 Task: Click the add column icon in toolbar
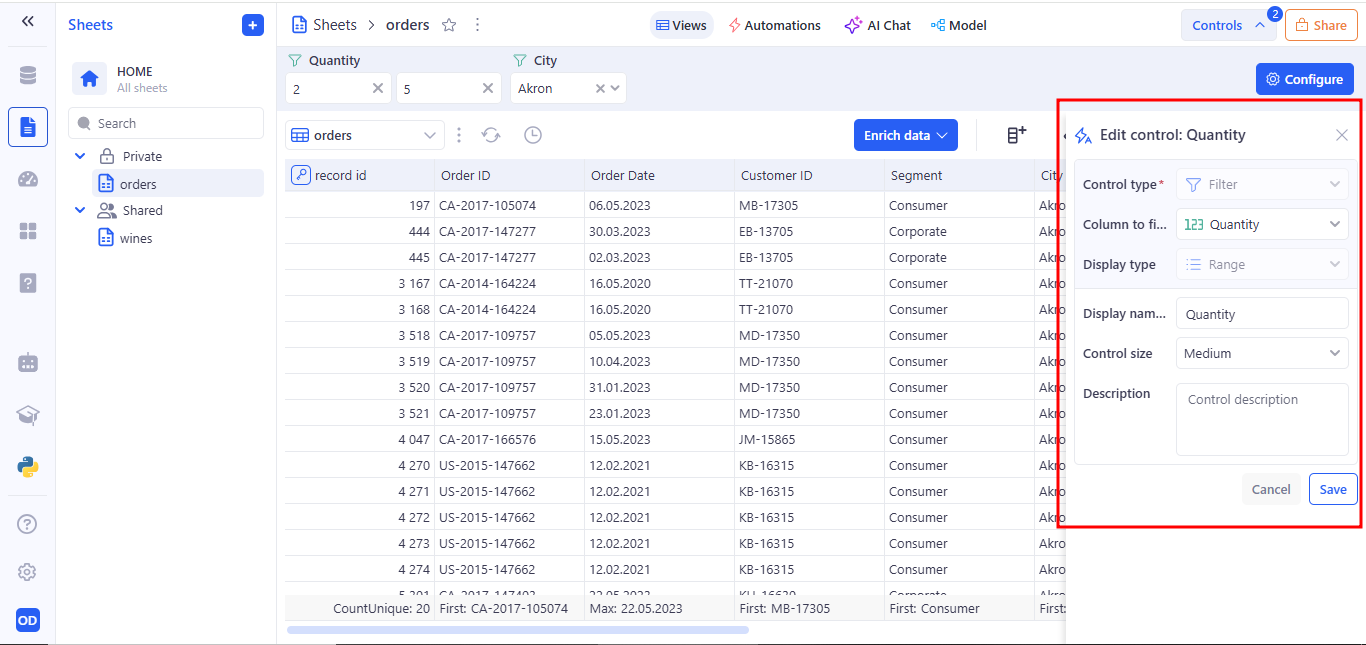[x=1016, y=135]
